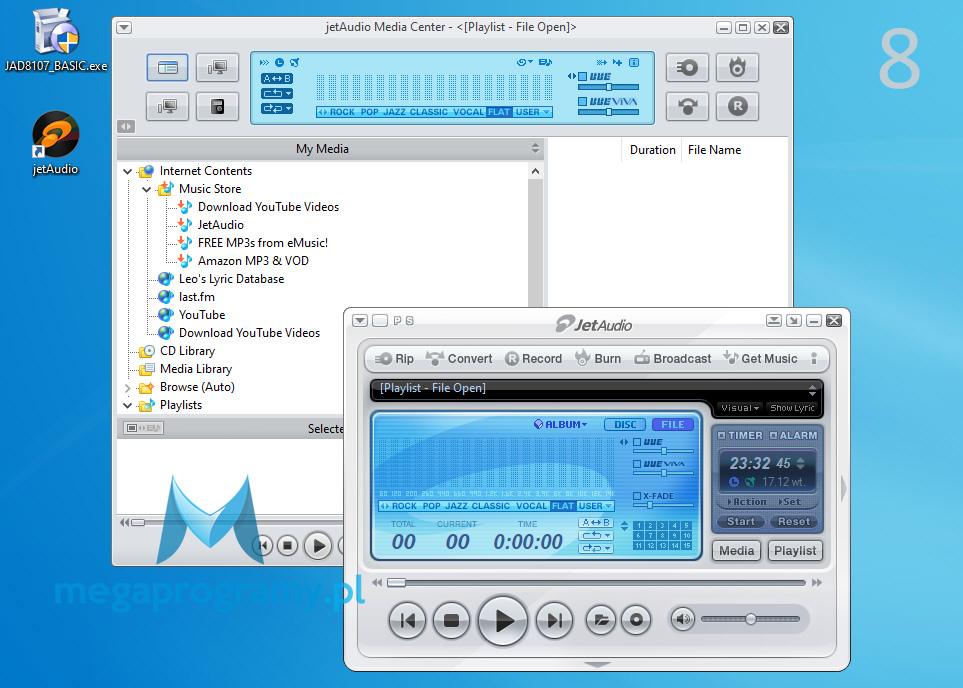Expand the Browse (Auto) tree node
Viewport: 963px width, 688px height.
click(127, 388)
